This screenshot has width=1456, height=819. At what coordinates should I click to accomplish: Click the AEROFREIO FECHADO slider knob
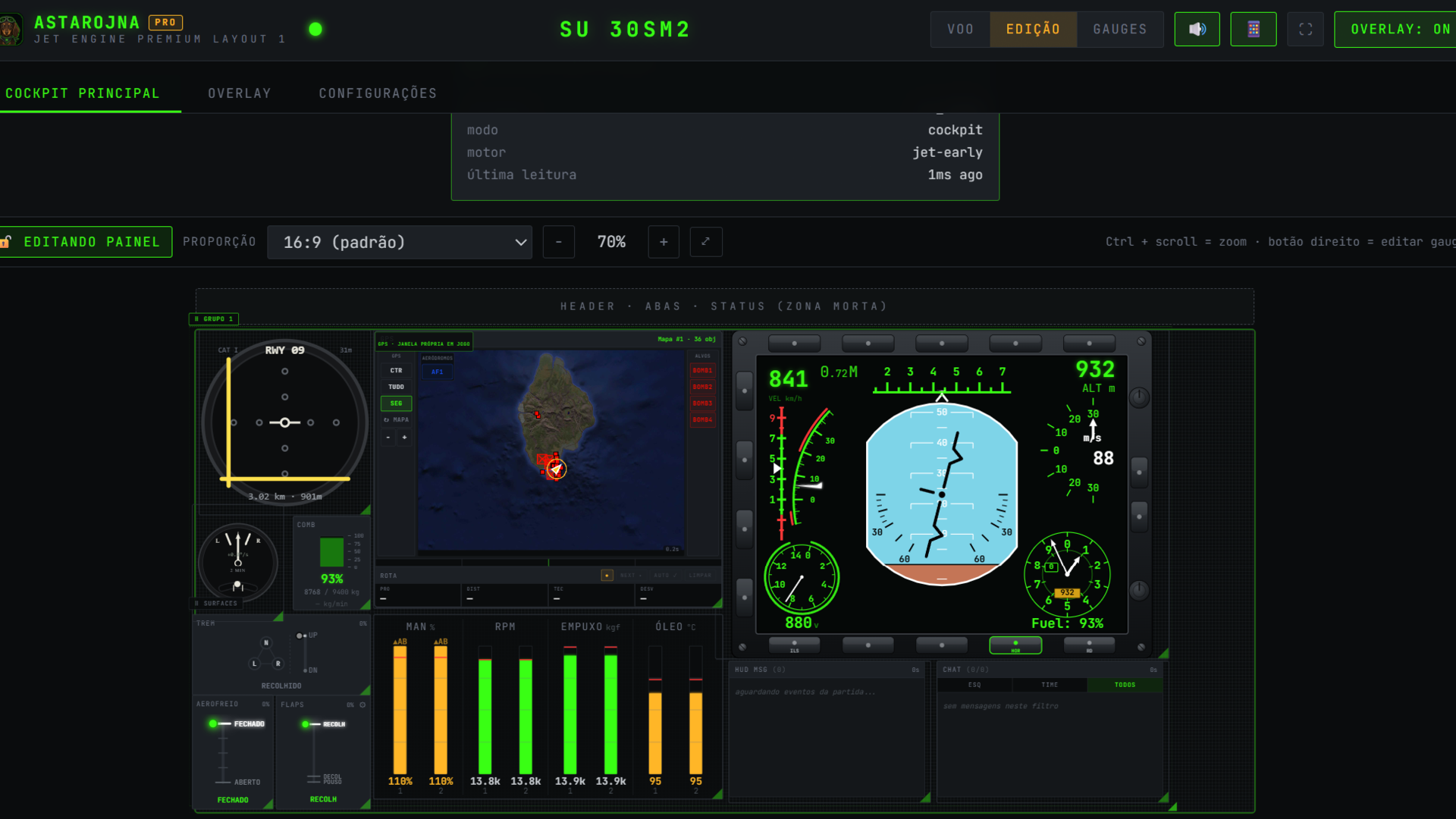[x=213, y=723]
